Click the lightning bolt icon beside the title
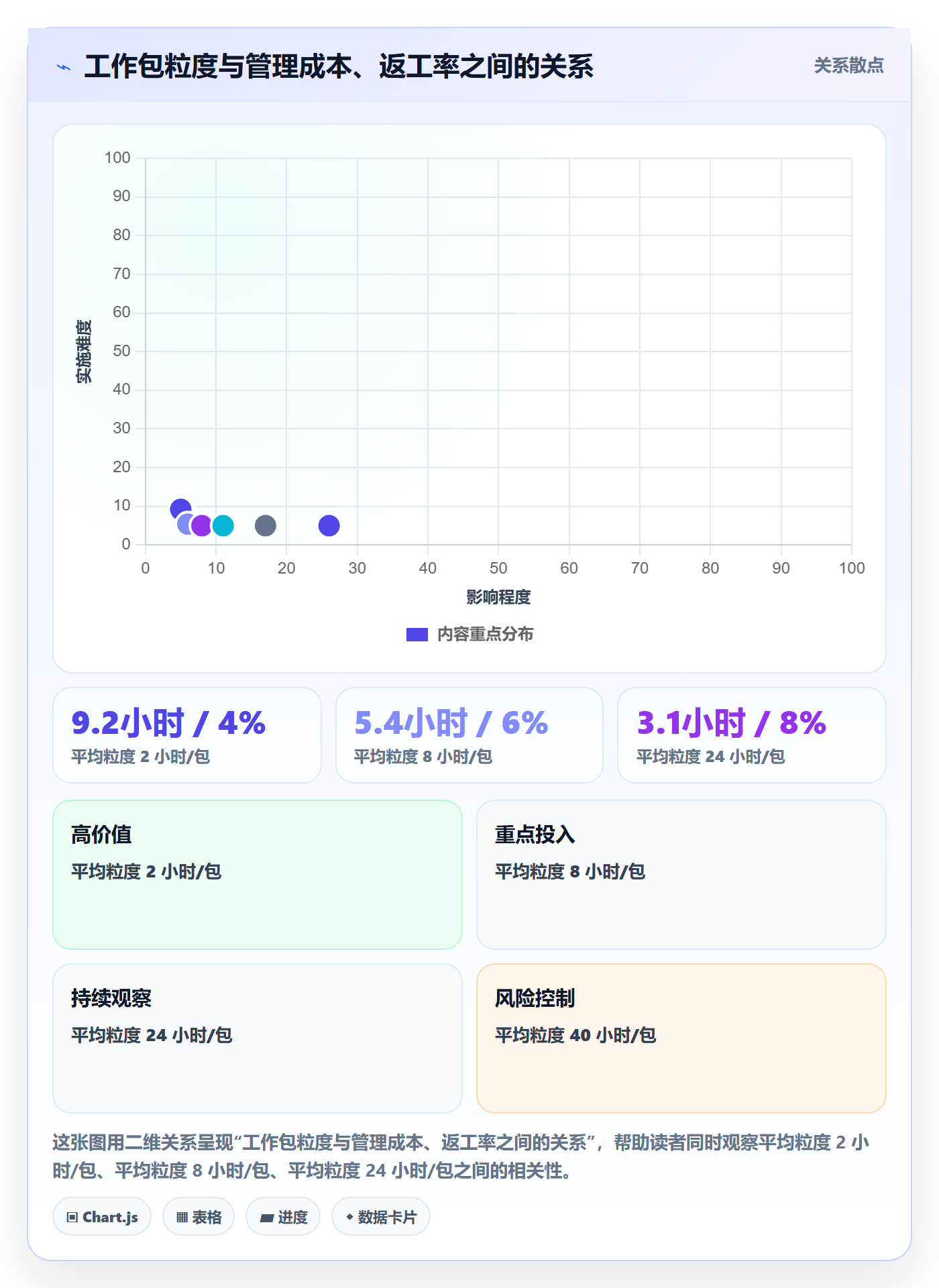Viewport: 939px width, 1288px height. [x=64, y=67]
